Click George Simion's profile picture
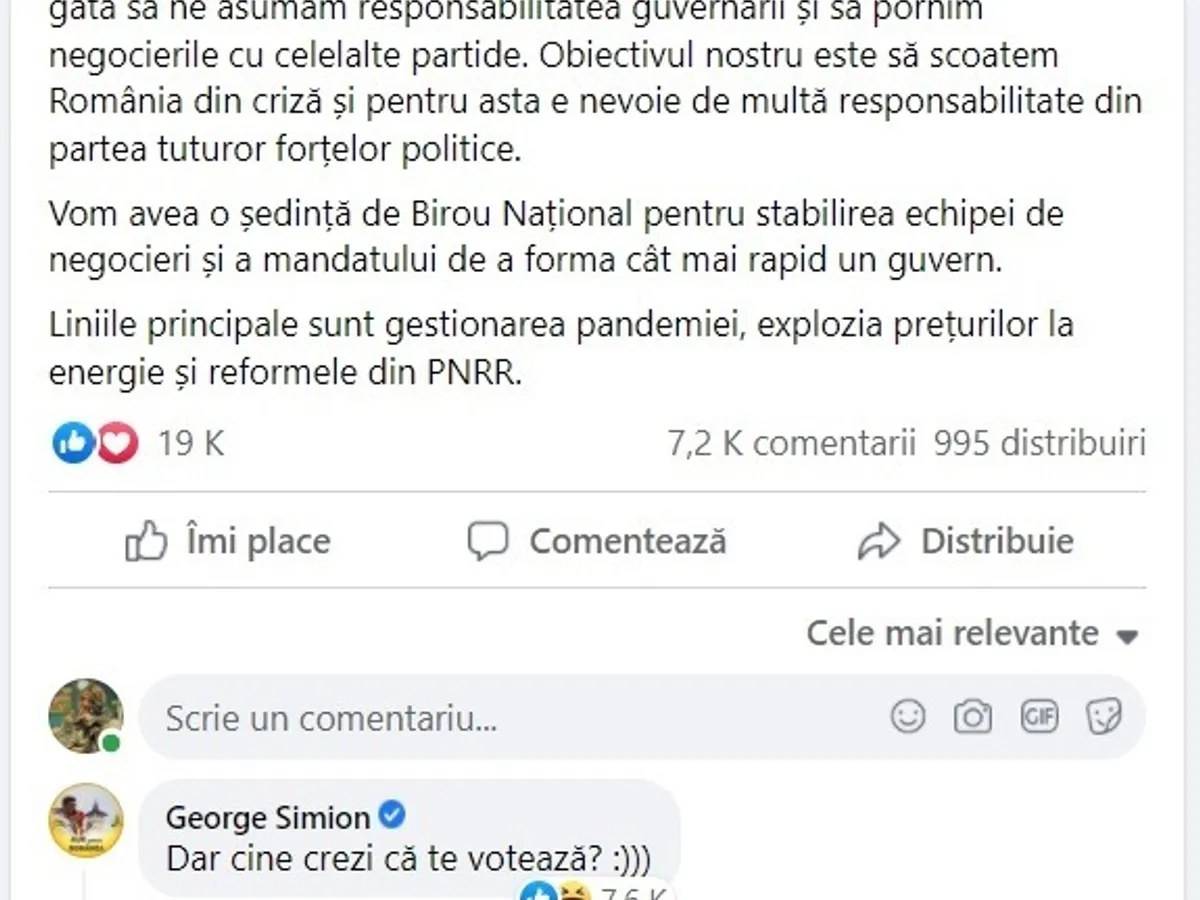Viewport: 1200px width, 900px height. click(x=86, y=820)
